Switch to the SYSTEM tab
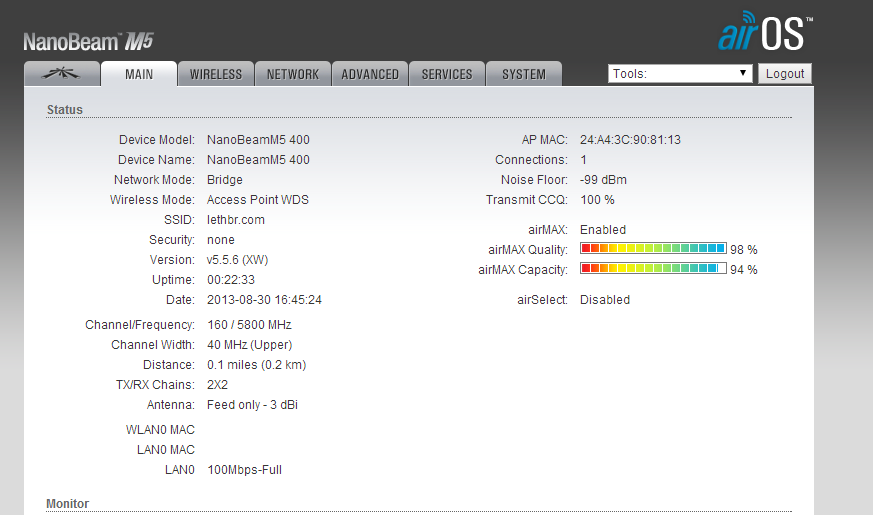873x515 pixels. coord(524,74)
